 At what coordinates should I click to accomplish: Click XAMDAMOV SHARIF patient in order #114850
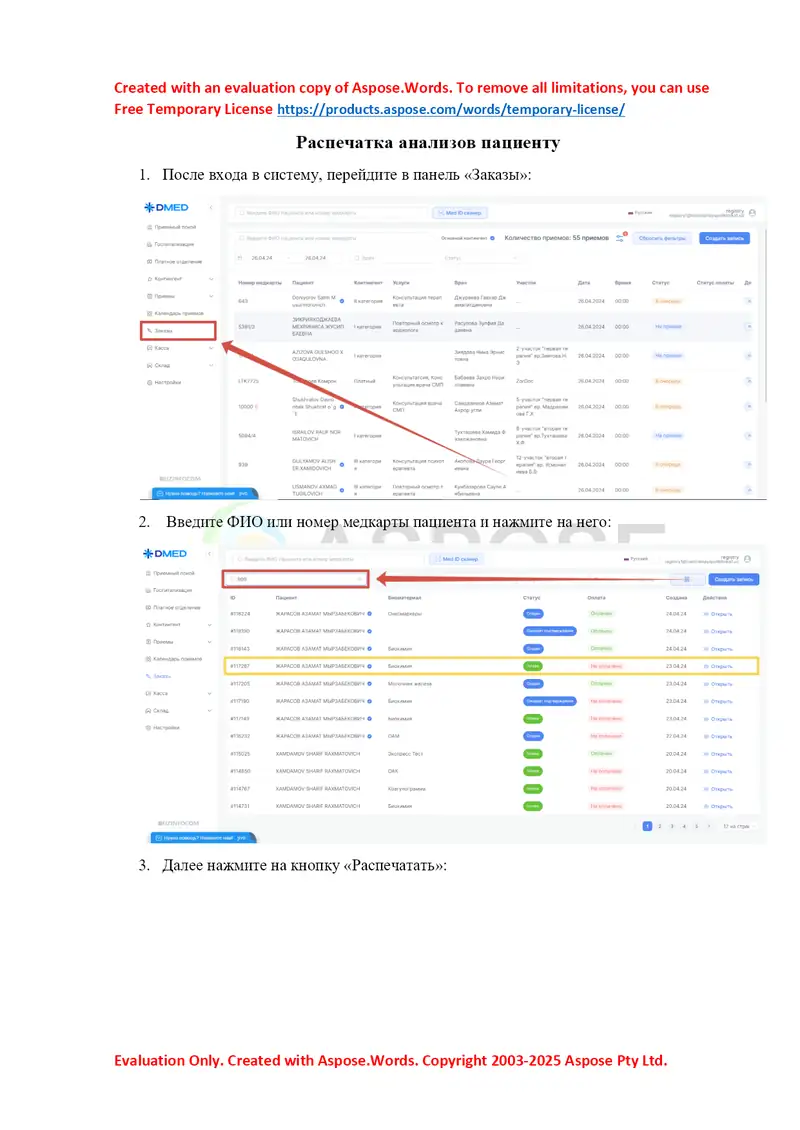[318, 771]
